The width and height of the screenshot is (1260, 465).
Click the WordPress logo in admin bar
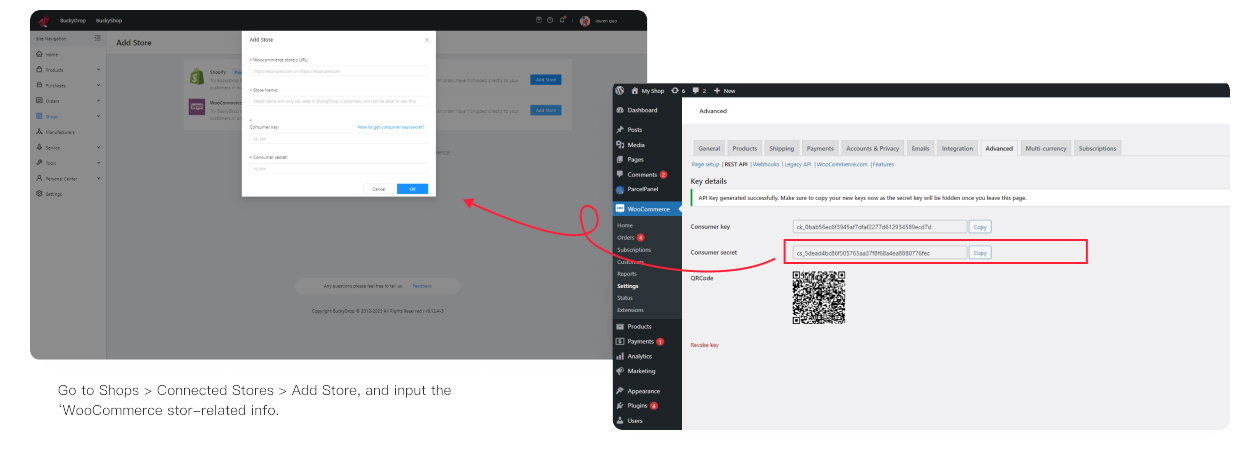[620, 90]
